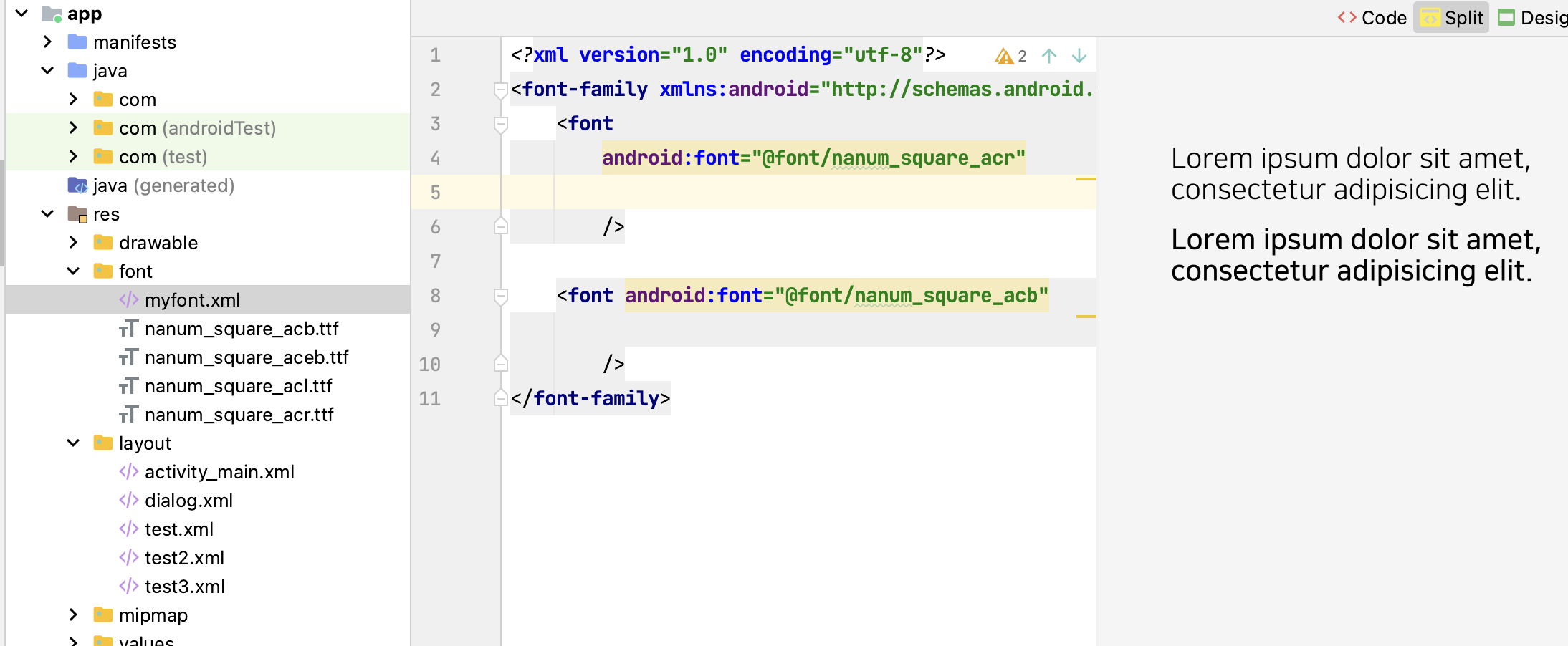
Task: Collapse the java folder
Action: coord(47,70)
